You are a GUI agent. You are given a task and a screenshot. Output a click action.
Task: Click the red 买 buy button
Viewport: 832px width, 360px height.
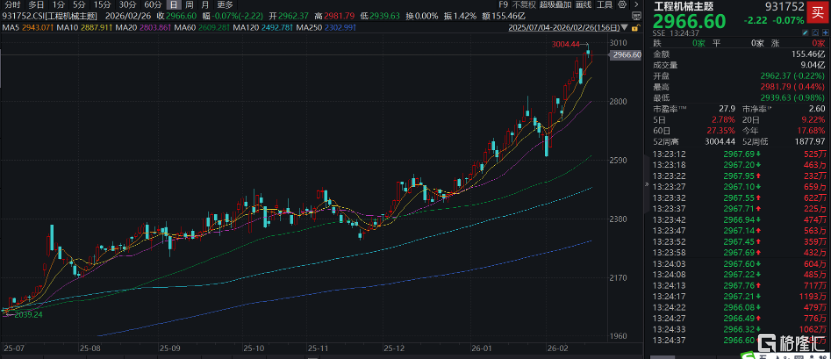pos(817,13)
